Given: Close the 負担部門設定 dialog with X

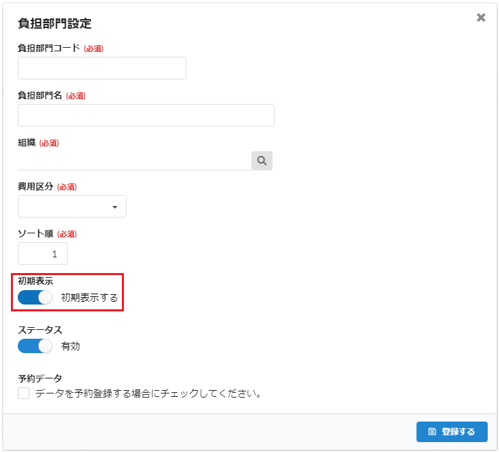Looking at the screenshot, I should 481,17.
